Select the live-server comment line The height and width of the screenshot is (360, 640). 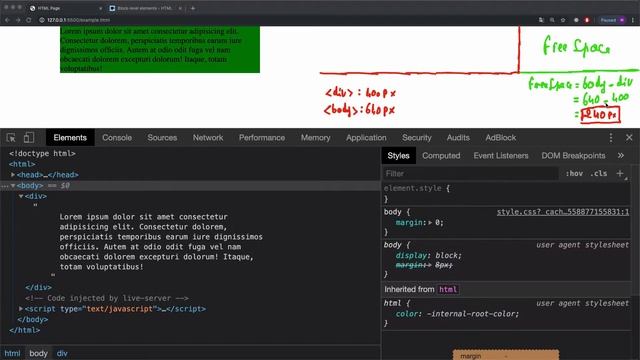tap(107, 298)
